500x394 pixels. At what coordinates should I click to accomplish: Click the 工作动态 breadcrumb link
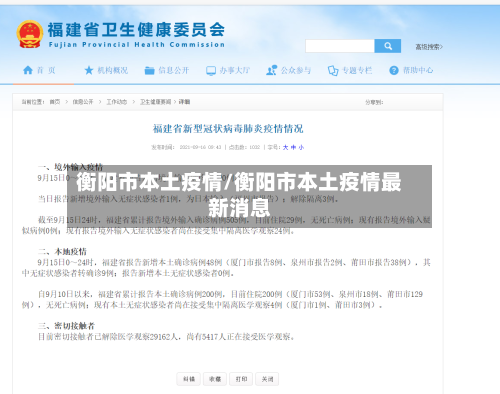coord(117,102)
